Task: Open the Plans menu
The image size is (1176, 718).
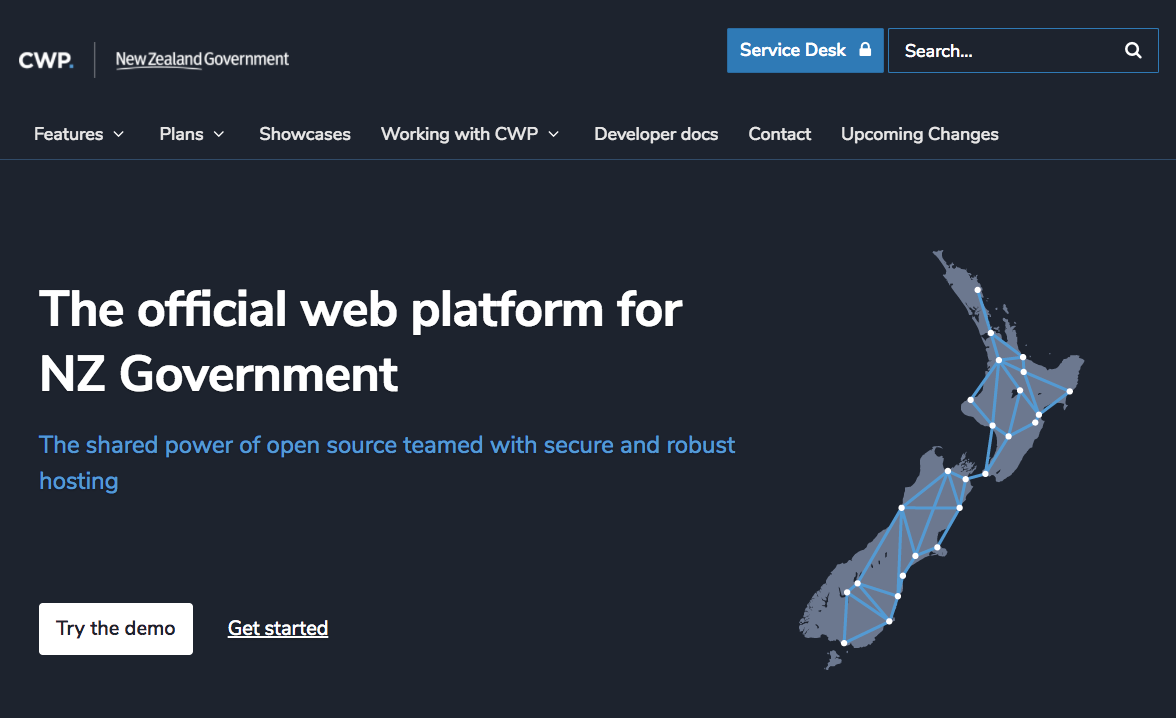Action: pyautogui.click(x=181, y=133)
